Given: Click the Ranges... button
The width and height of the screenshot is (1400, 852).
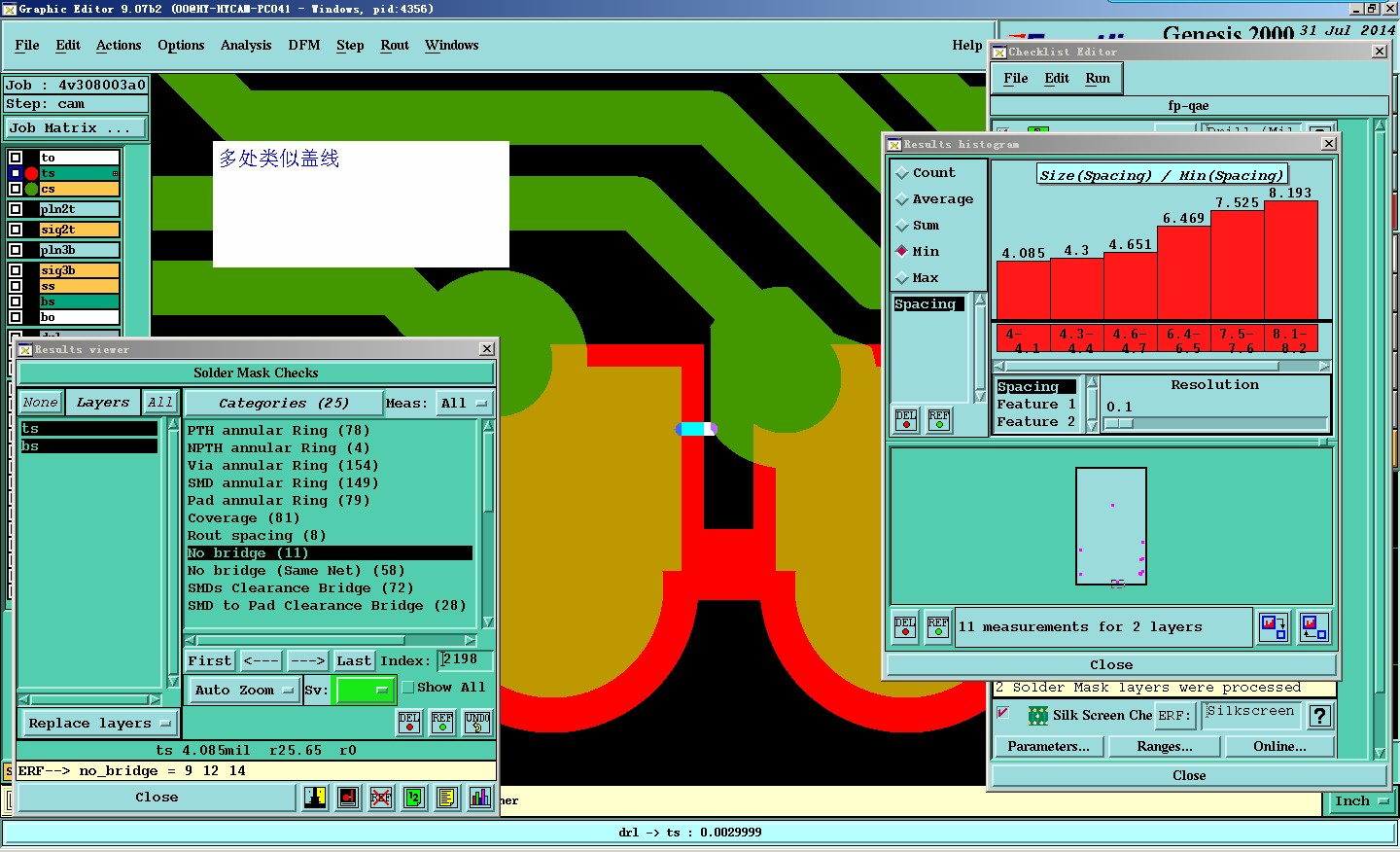Looking at the screenshot, I should tap(1165, 747).
